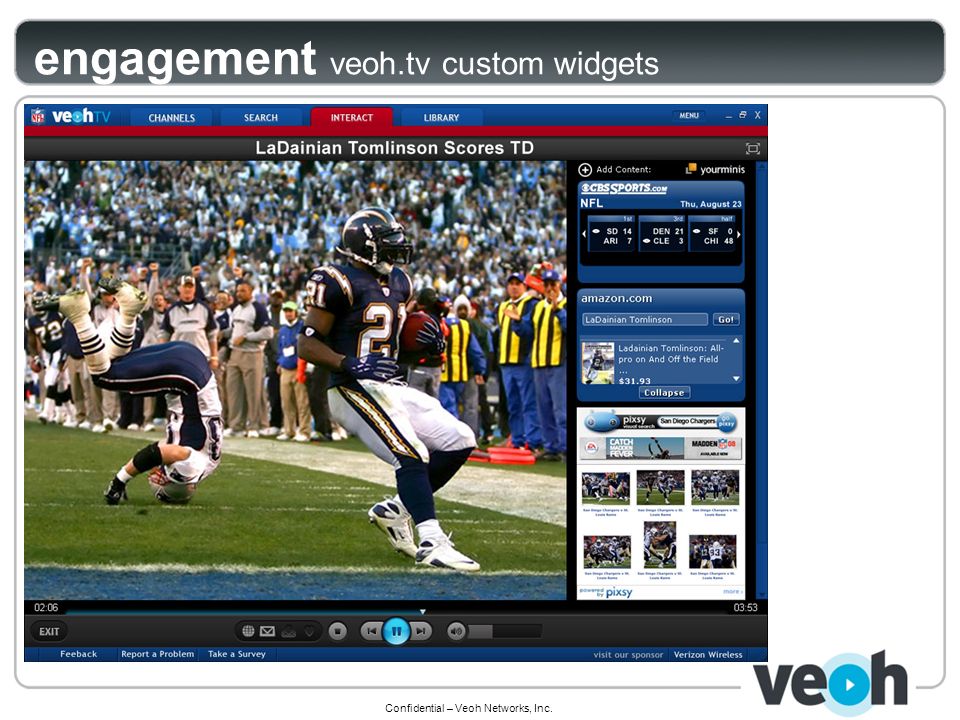Select the SF vs CHI score box

click(711, 233)
